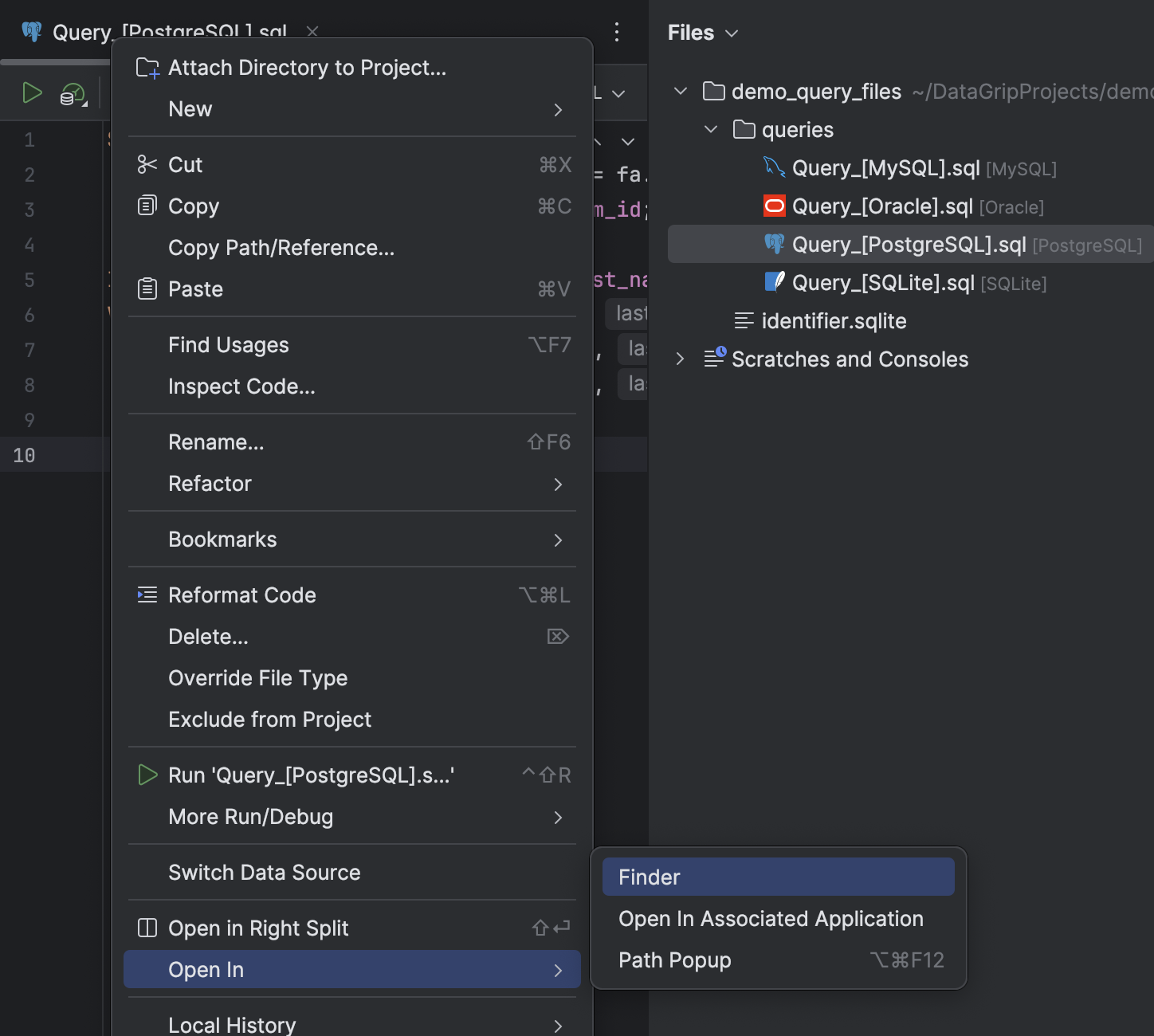Expand Scratches and Consoles
The width and height of the screenshot is (1154, 1036).
(x=681, y=359)
